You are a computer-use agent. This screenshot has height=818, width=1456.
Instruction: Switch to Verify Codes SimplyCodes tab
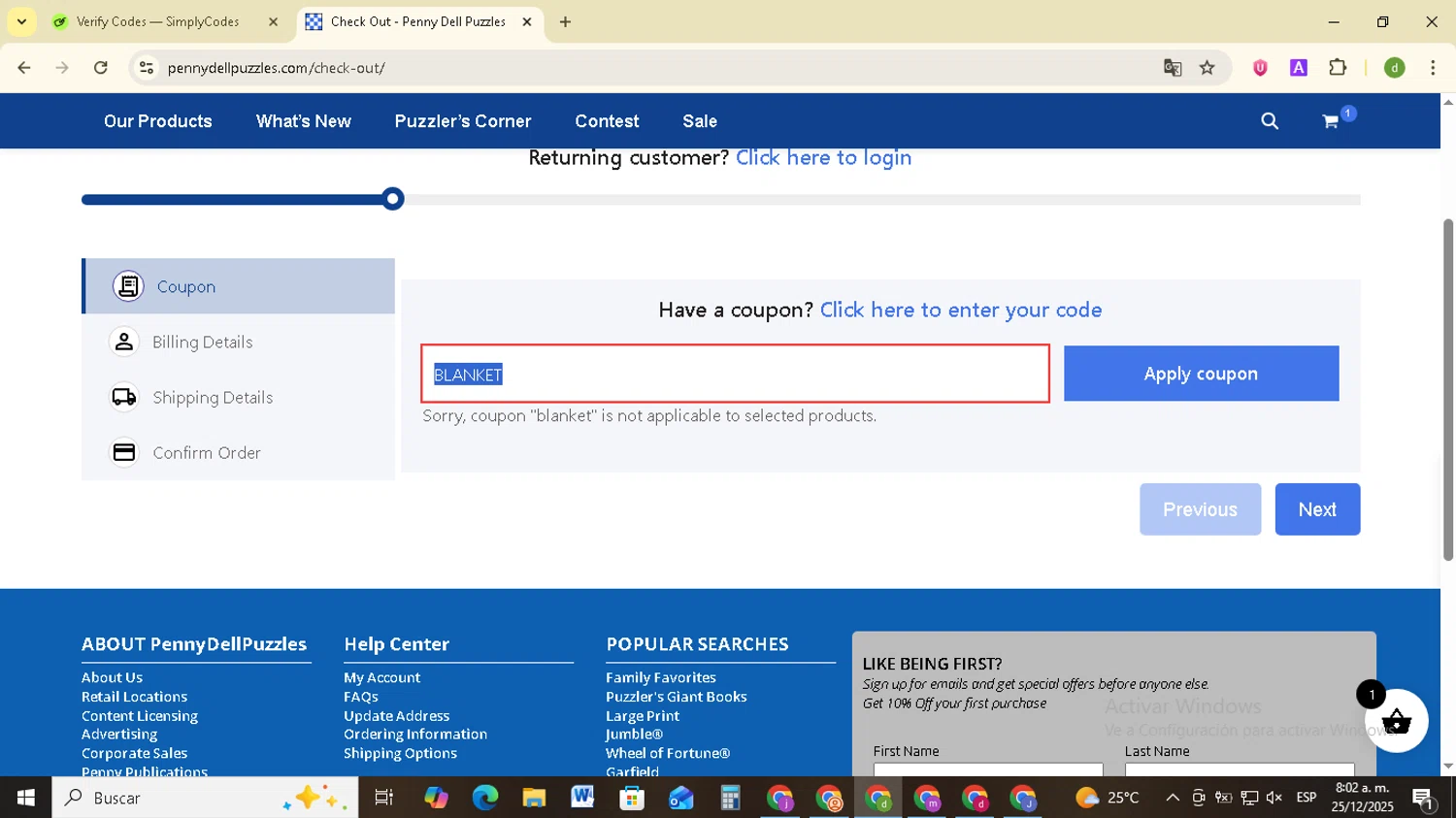tap(157, 21)
